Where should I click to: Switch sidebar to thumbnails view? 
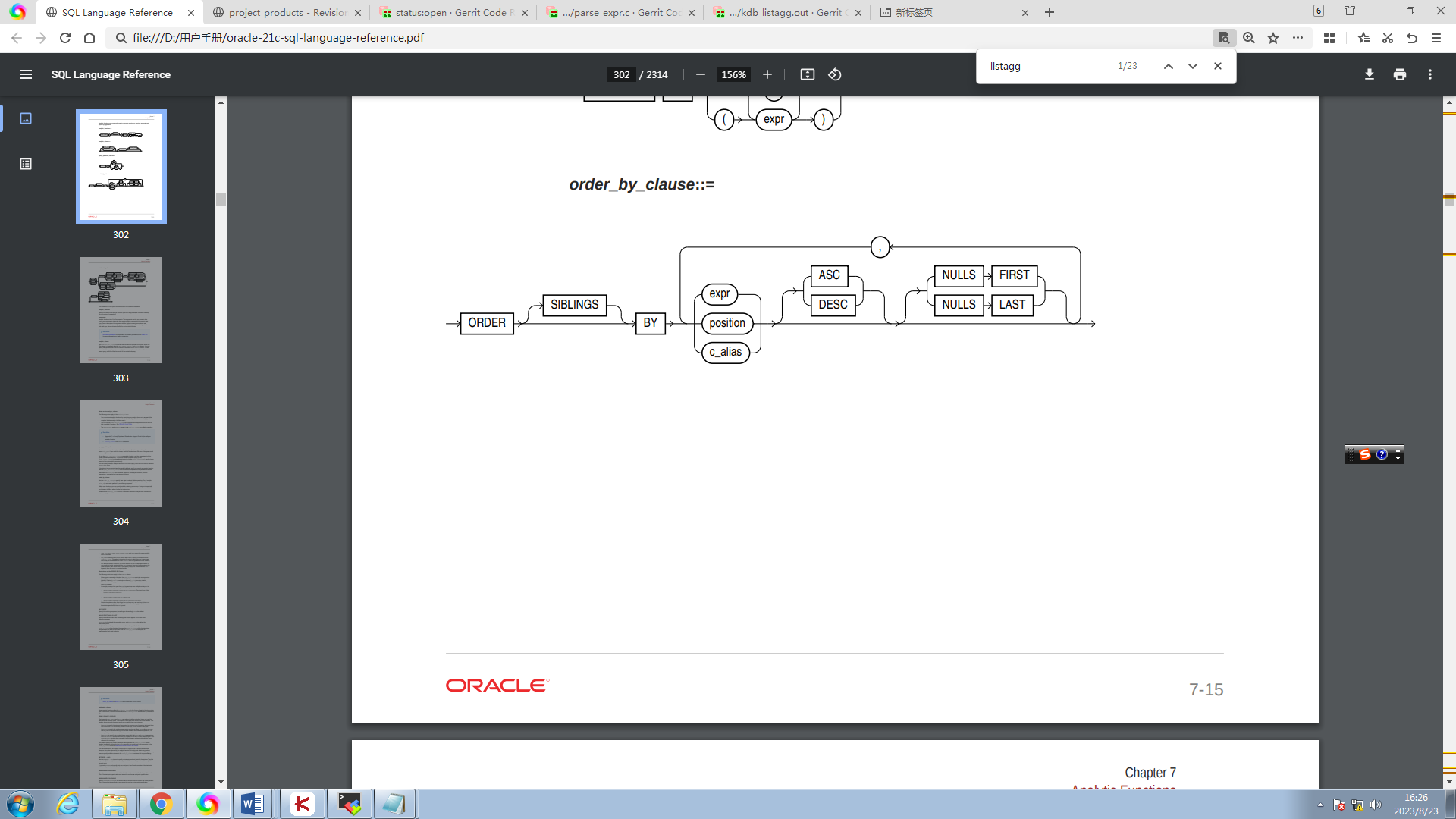[26, 118]
